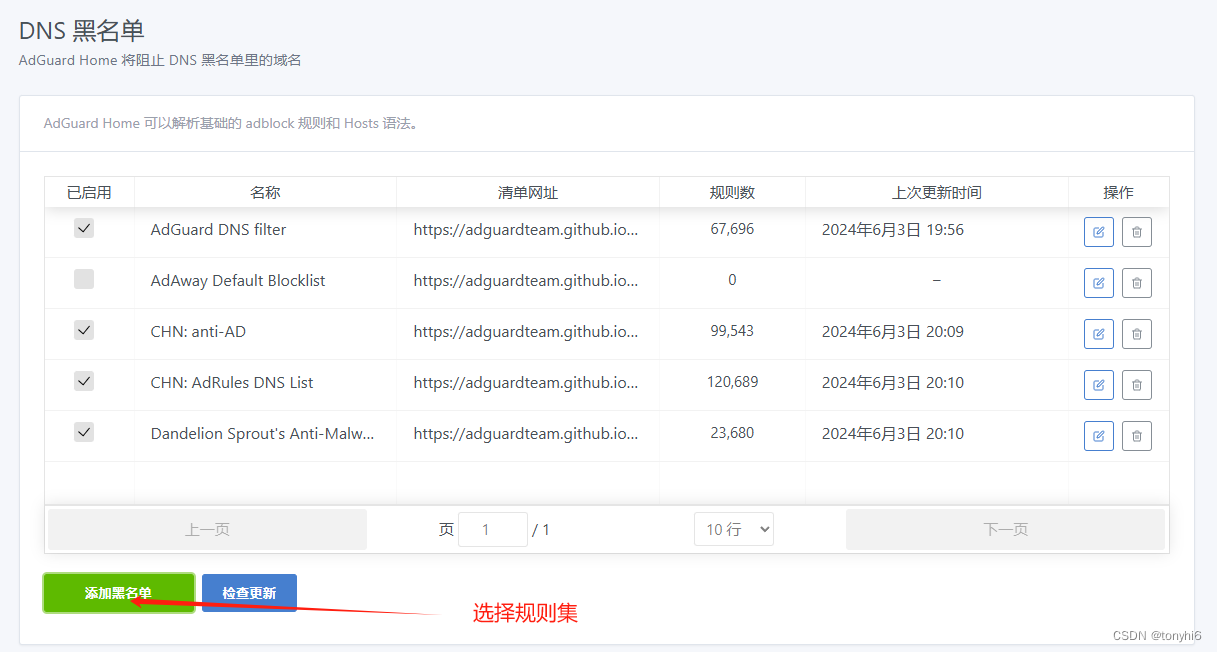Click the rule count 120,689
The height and width of the screenshot is (652, 1217).
coord(732,382)
